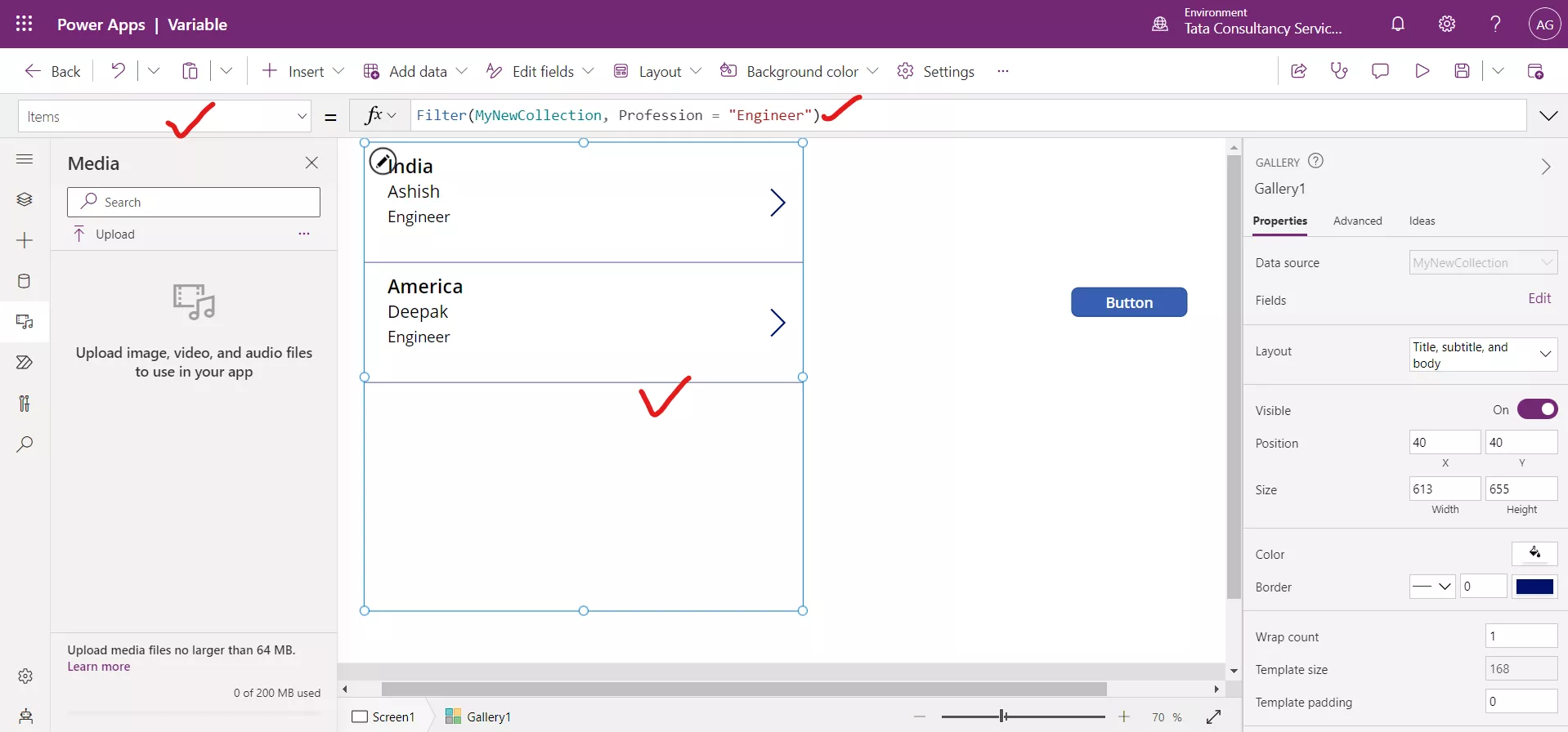Click the blue Button control
The height and width of the screenshot is (732, 1568).
(1129, 302)
